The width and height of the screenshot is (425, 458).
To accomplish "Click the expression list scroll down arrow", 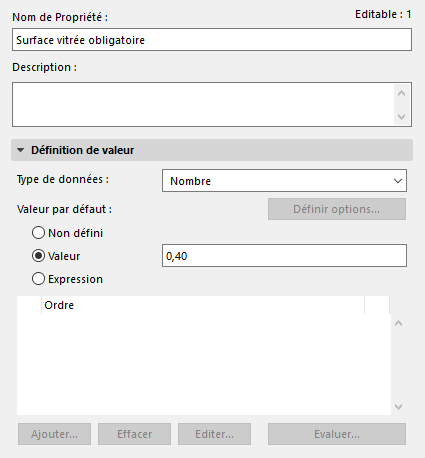I will pos(398,407).
